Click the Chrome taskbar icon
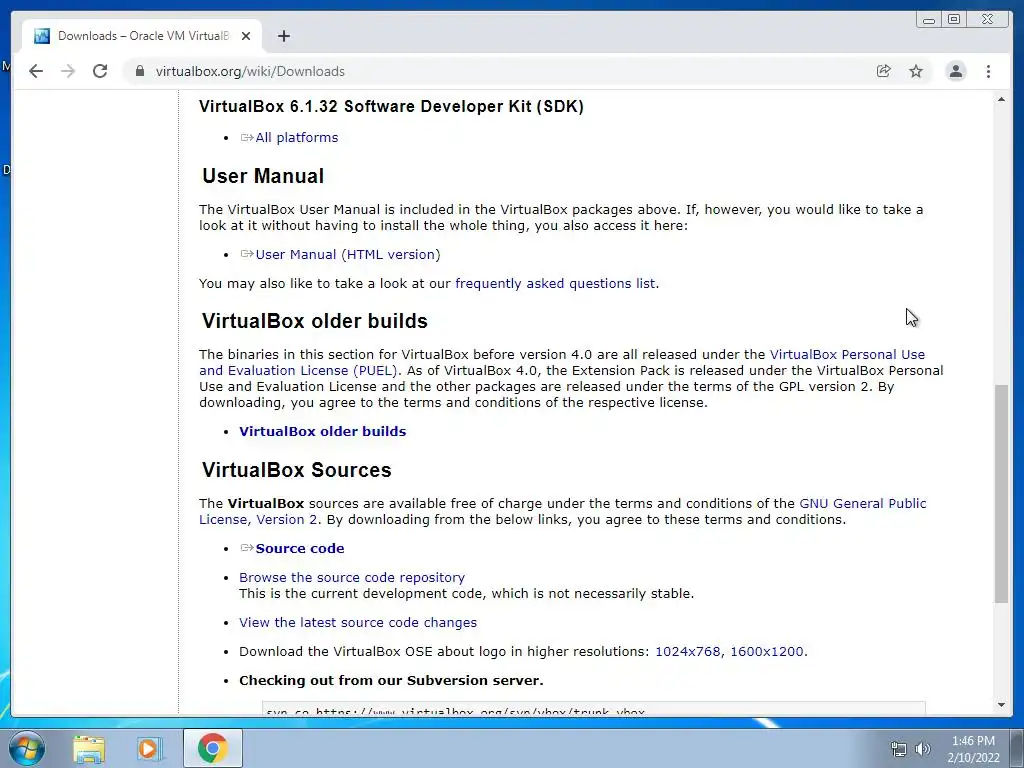Viewport: 1024px width, 768px height. [x=212, y=748]
